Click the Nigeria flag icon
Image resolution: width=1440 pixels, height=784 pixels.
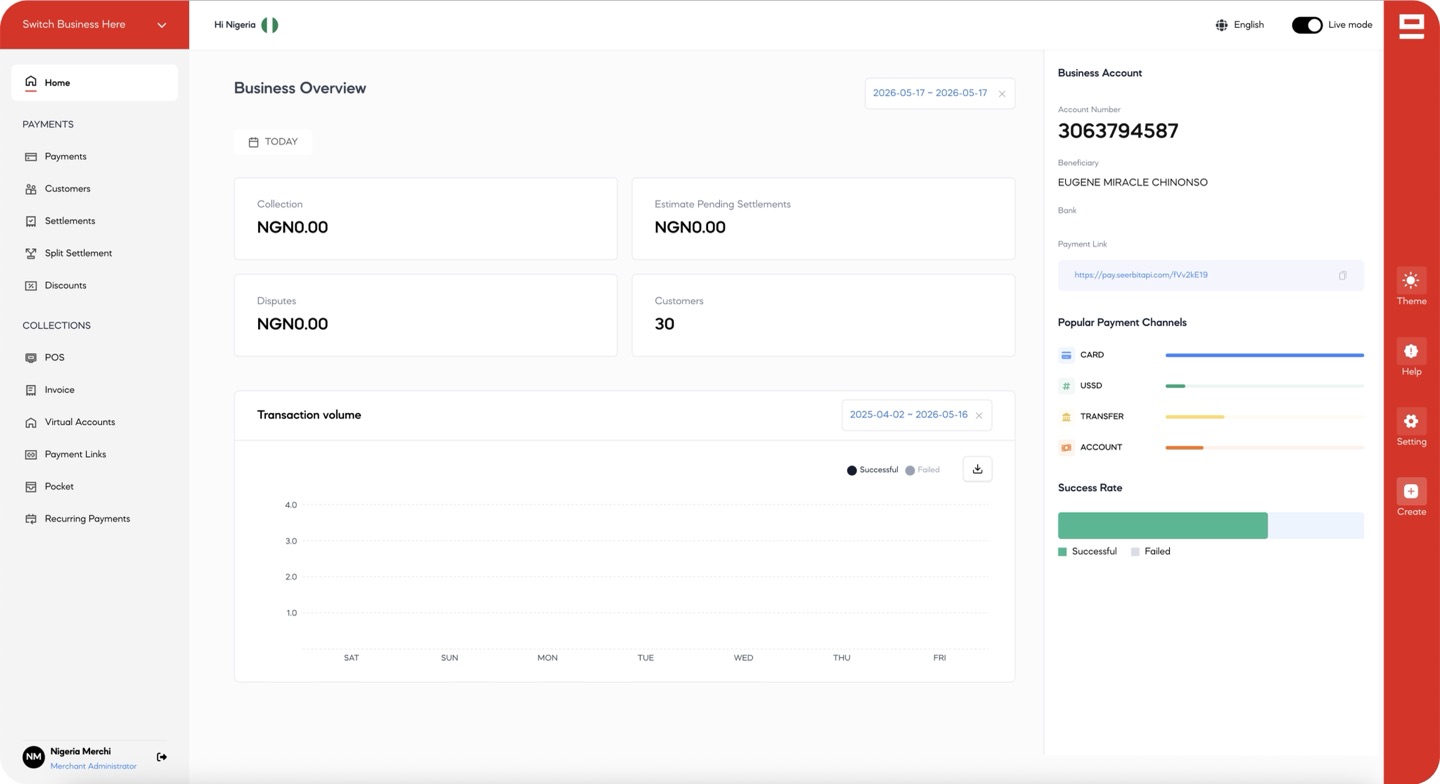click(270, 25)
